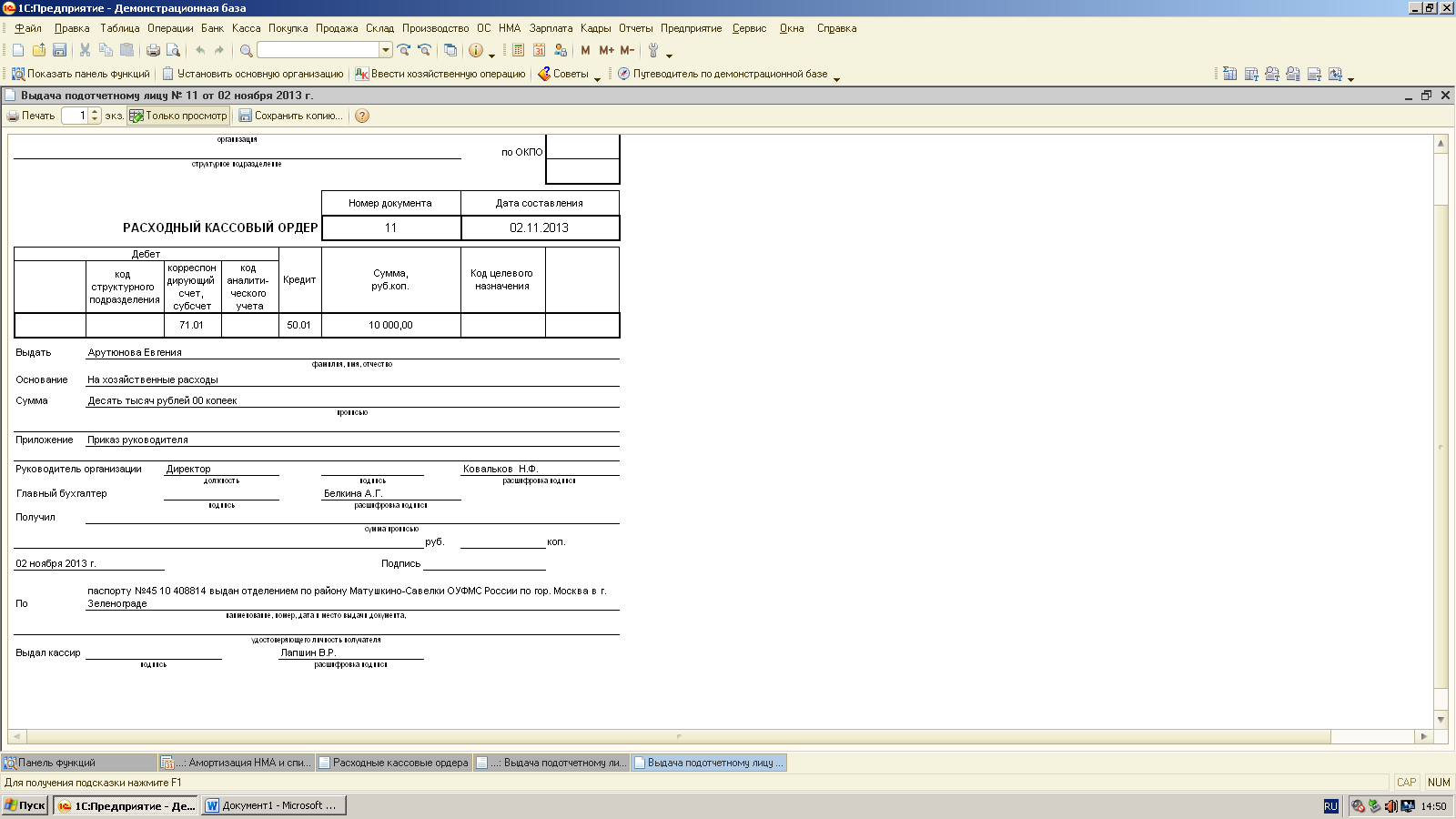Switch to the Расходные кассовые ордера tab
This screenshot has width=1456, height=819.
pyautogui.click(x=393, y=763)
